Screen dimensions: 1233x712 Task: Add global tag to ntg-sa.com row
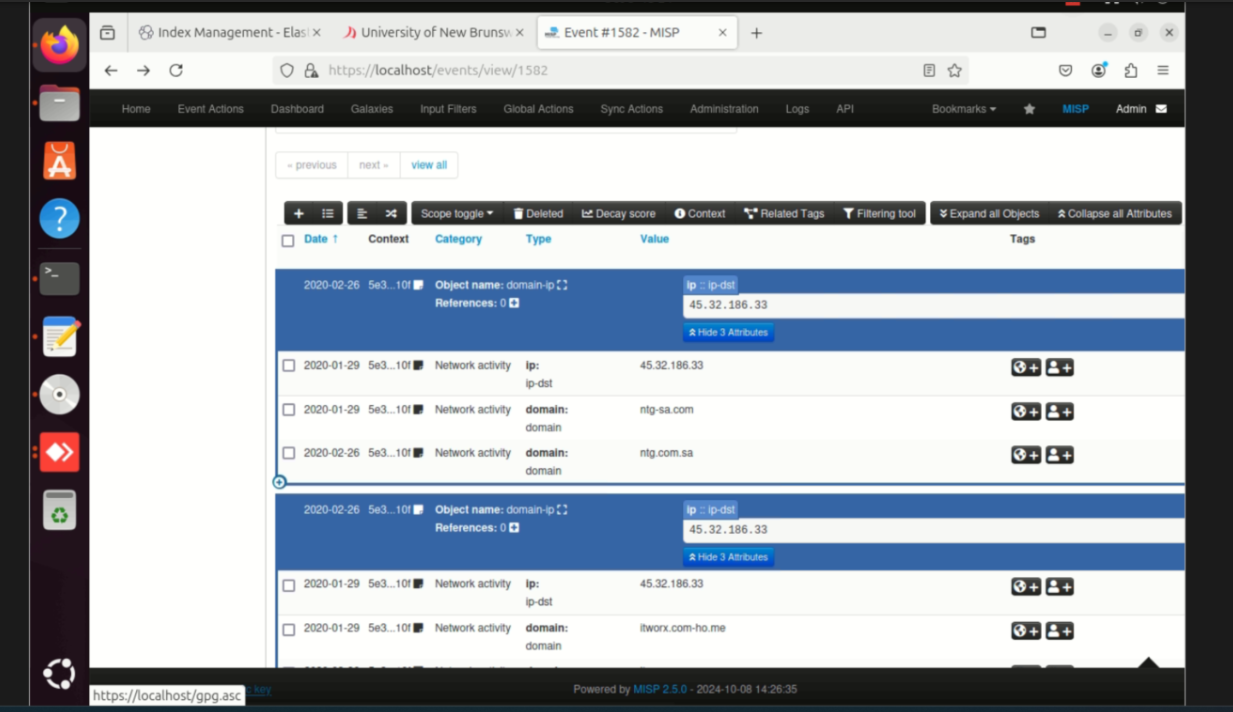click(x=1025, y=412)
